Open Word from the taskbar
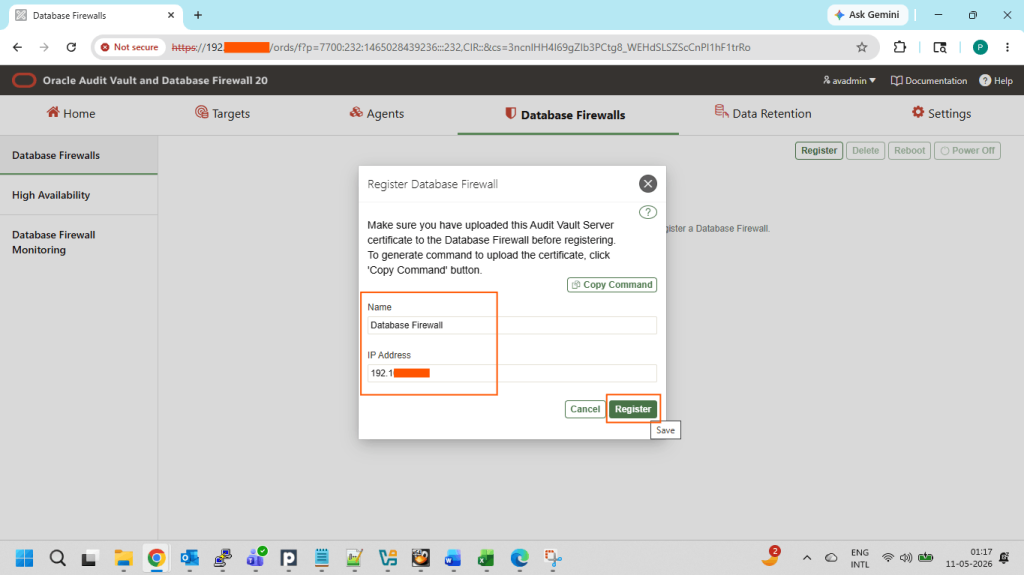 (453, 558)
